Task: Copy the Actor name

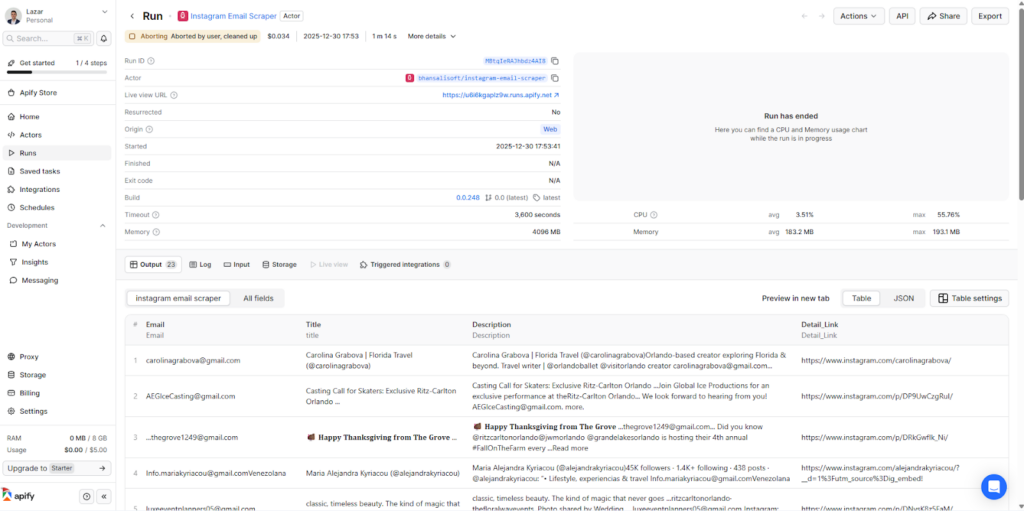Action: 555,78
